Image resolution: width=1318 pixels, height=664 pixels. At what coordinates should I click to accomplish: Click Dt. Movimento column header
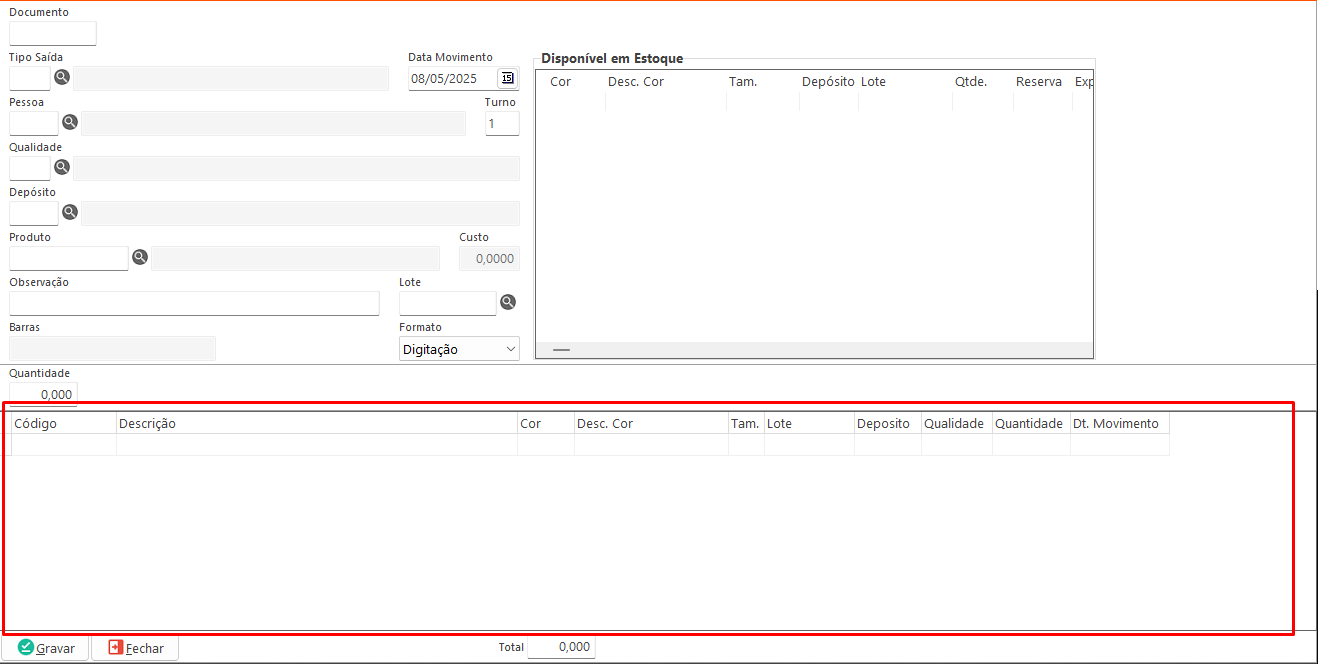tap(1118, 423)
